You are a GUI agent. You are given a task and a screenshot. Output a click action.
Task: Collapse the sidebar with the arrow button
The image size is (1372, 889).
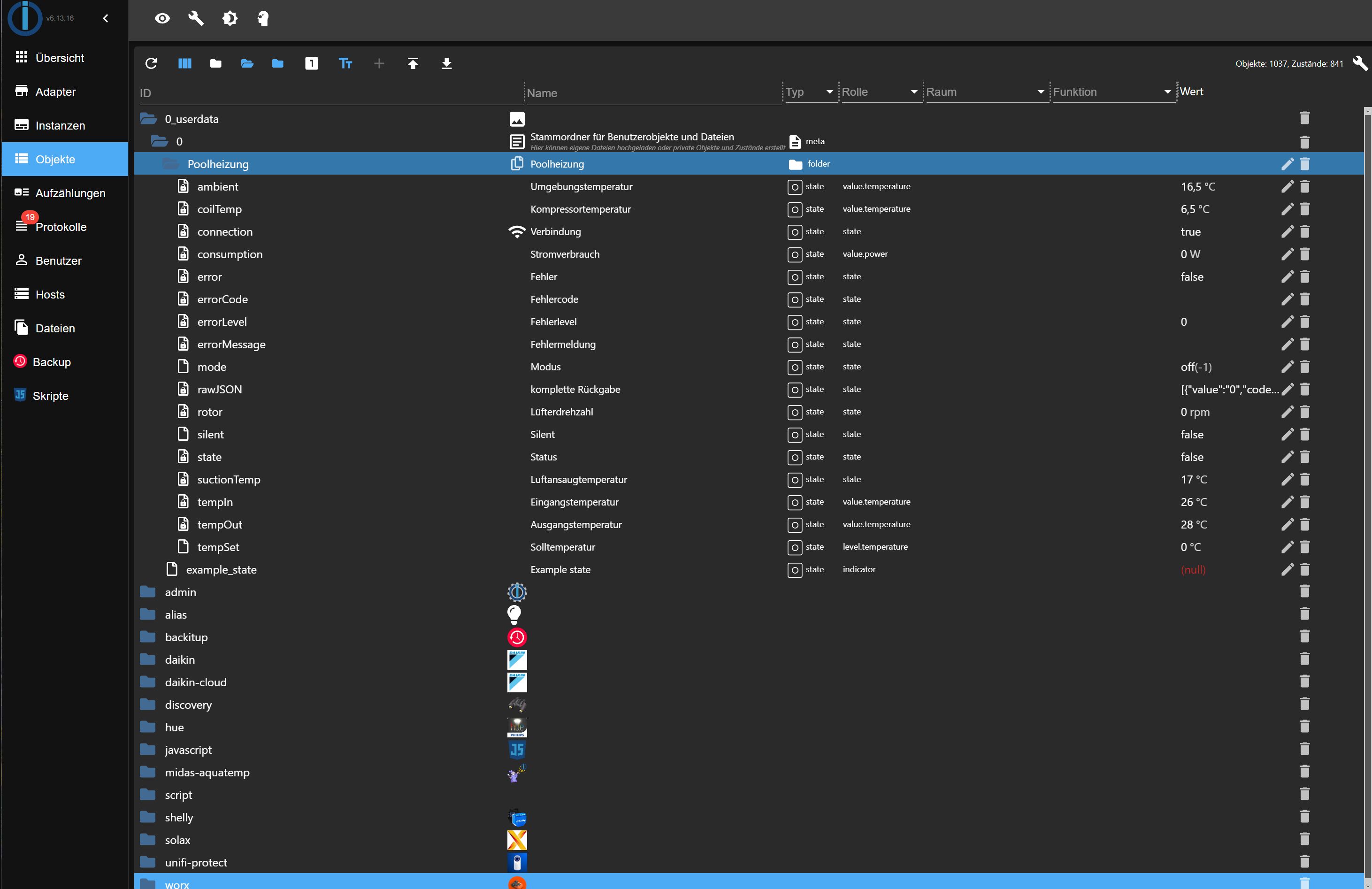[x=106, y=18]
